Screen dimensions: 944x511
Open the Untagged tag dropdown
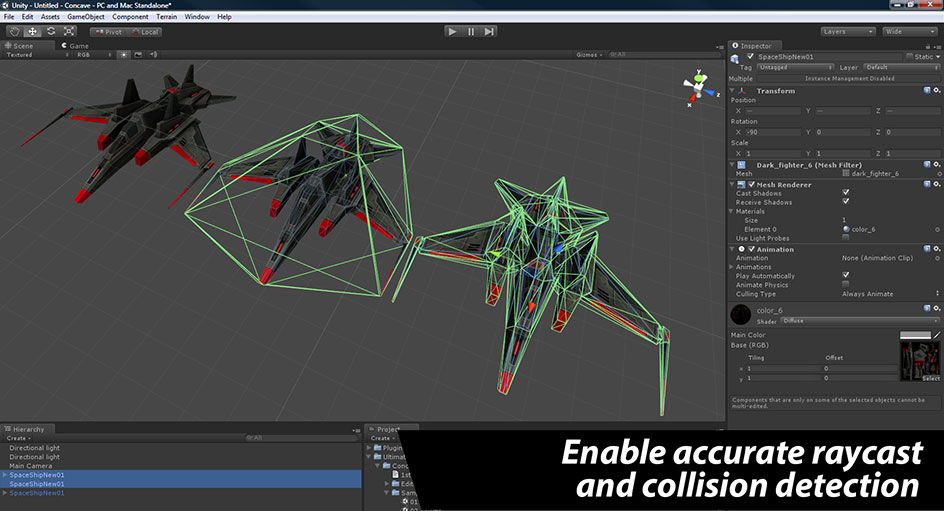point(795,67)
